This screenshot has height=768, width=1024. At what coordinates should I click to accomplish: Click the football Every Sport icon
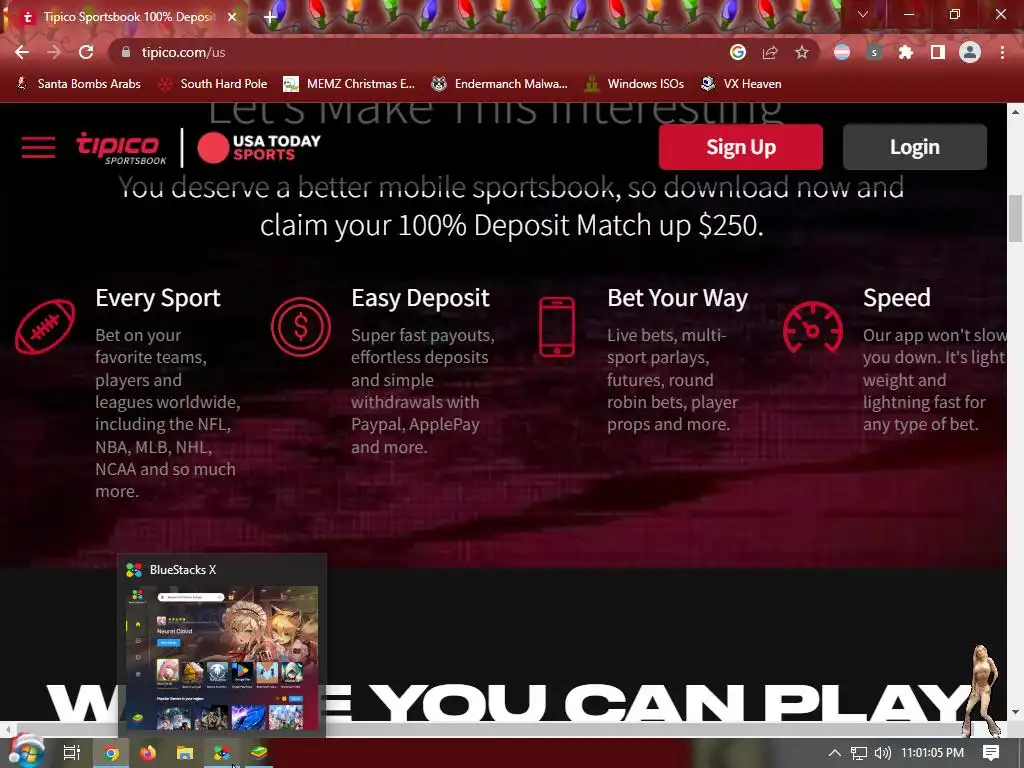coord(45,327)
